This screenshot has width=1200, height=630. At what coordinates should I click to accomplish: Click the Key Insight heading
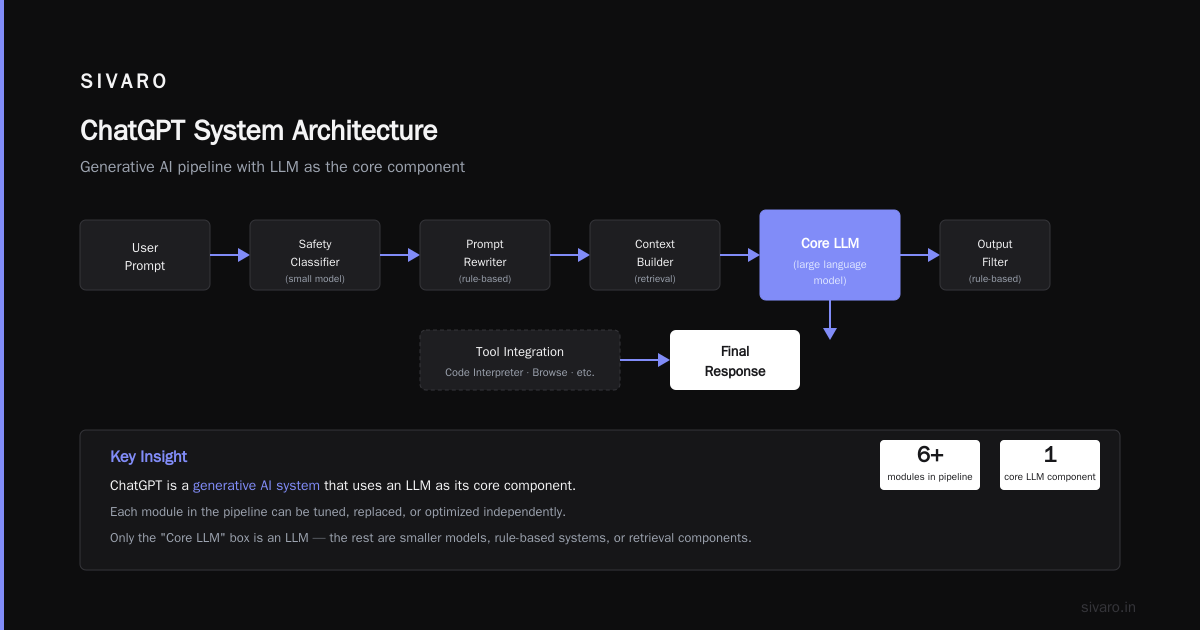[x=149, y=457]
